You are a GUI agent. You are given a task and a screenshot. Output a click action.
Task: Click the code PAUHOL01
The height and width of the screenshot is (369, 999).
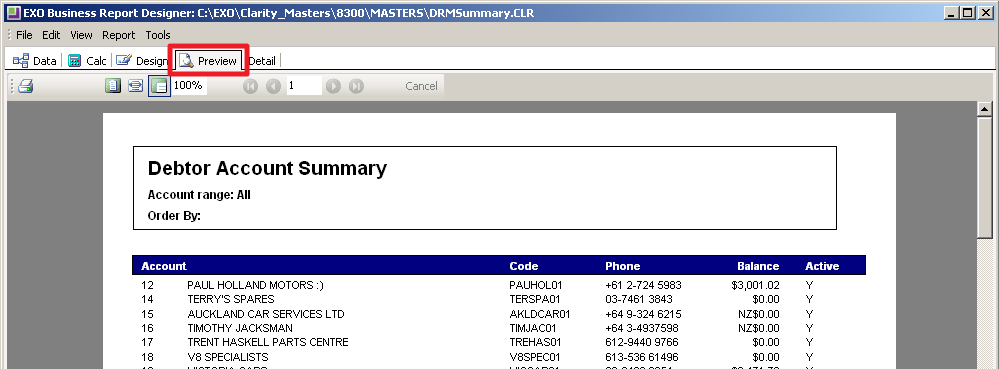click(535, 285)
